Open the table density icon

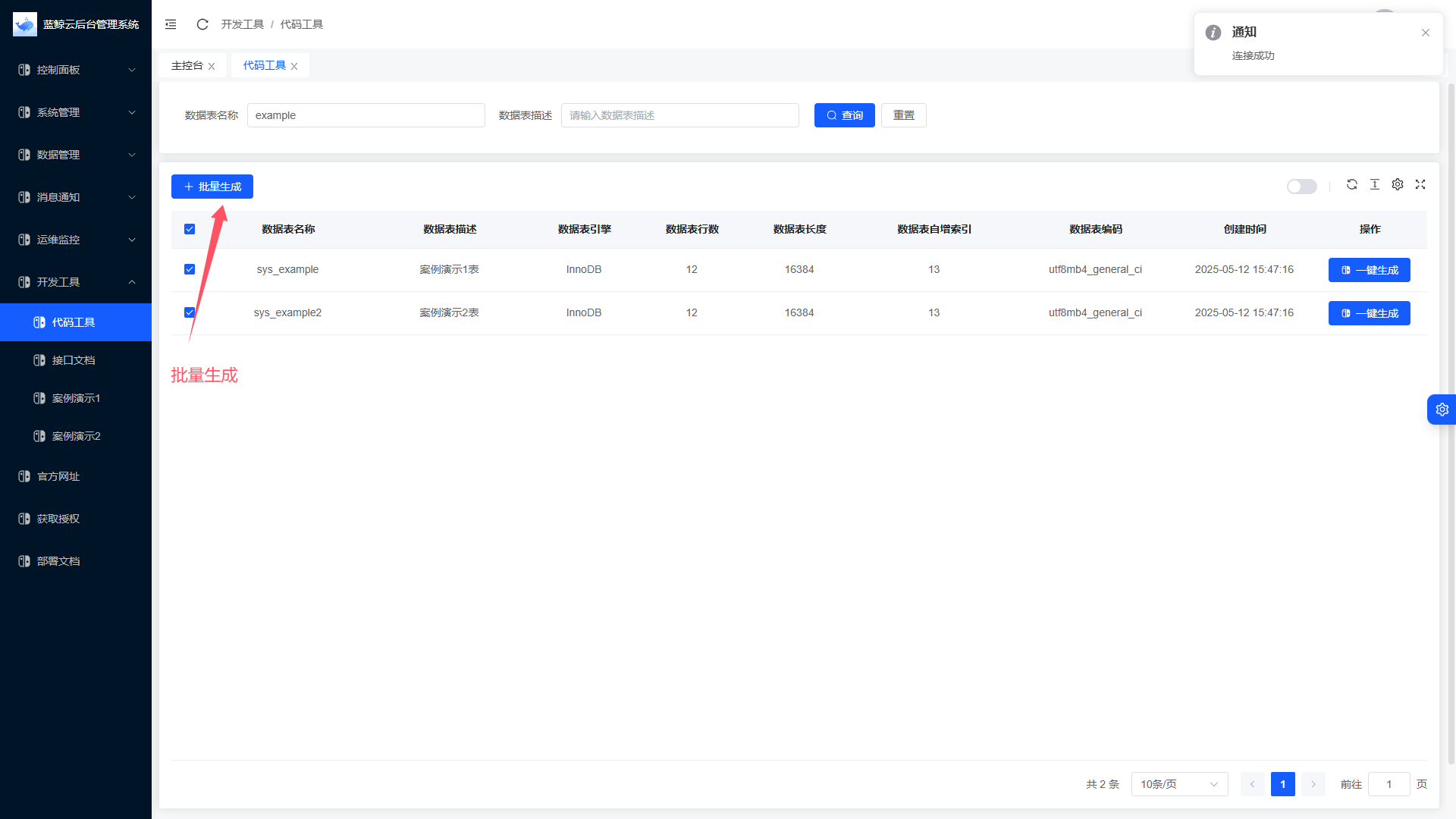click(x=1375, y=184)
